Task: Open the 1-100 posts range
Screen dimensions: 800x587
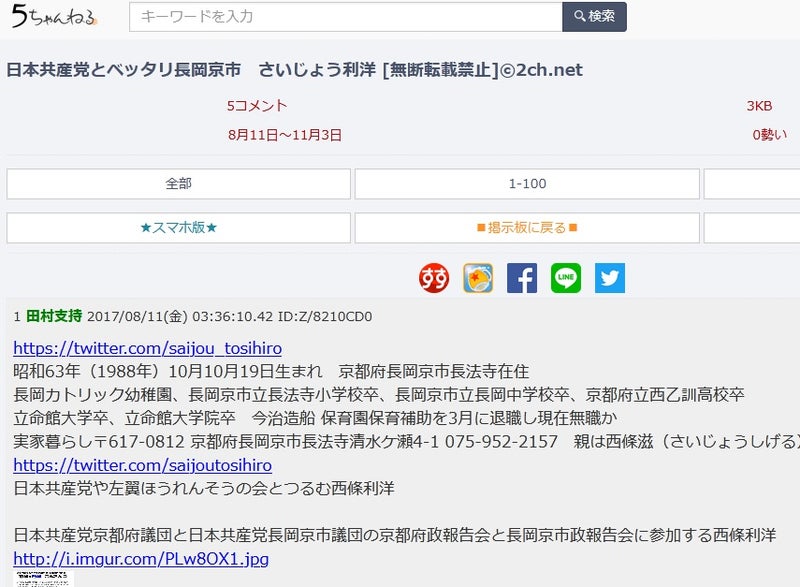Action: point(526,183)
